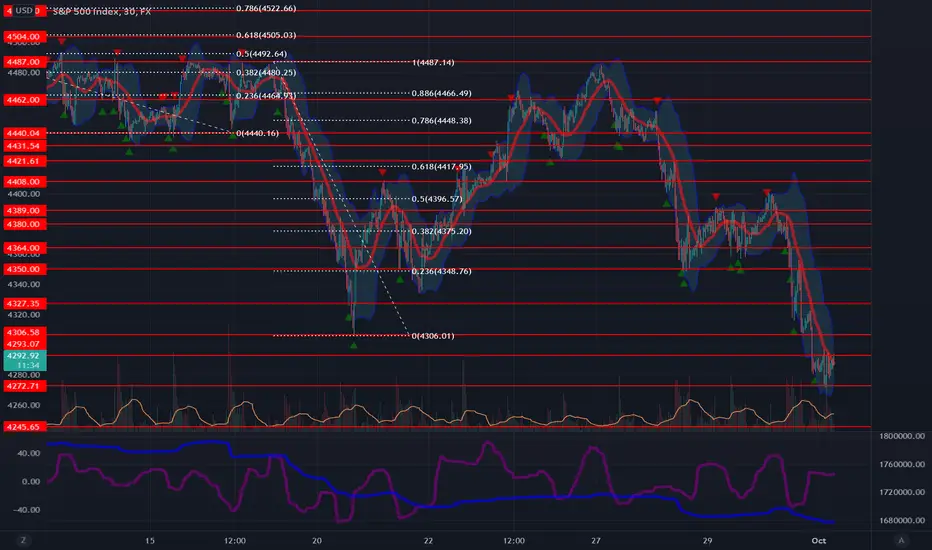This screenshot has height=550, width=932.
Task: Toggle the A auto-scale button
Action: coord(901,540)
